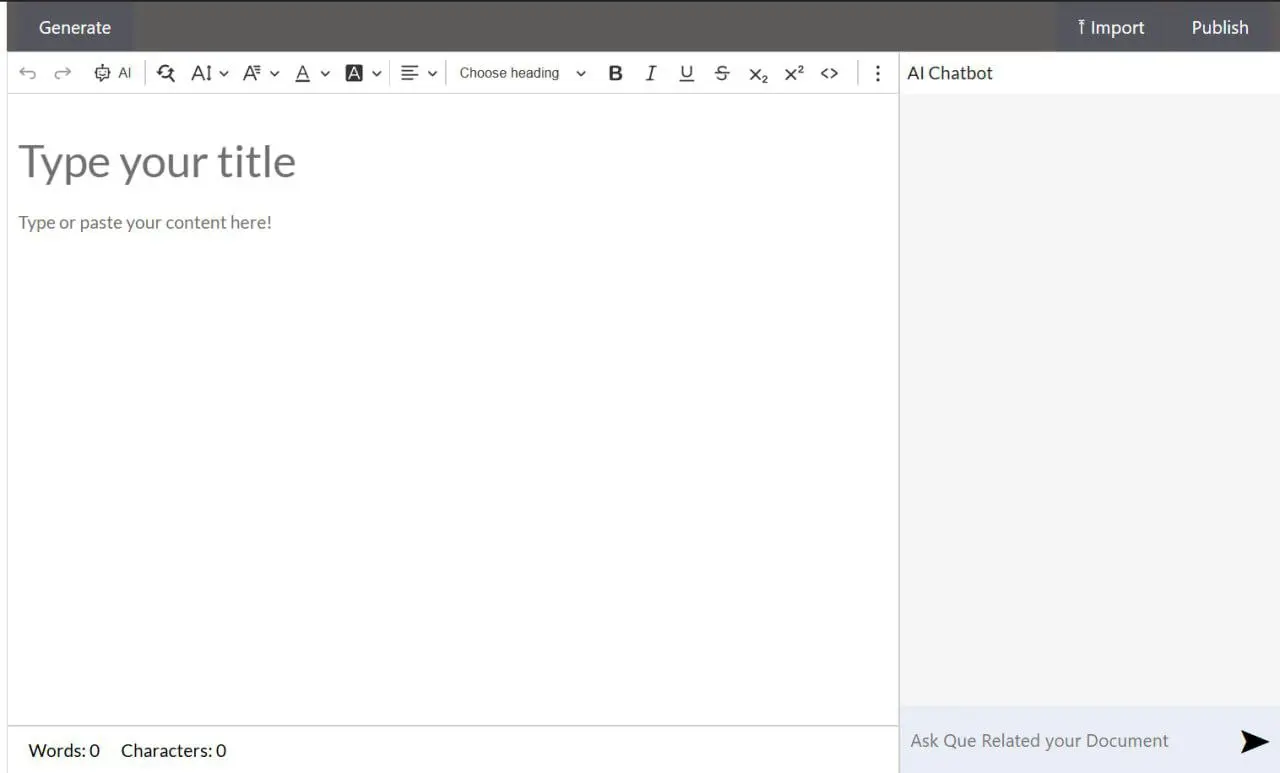Apply subscript formatting

[758, 74]
